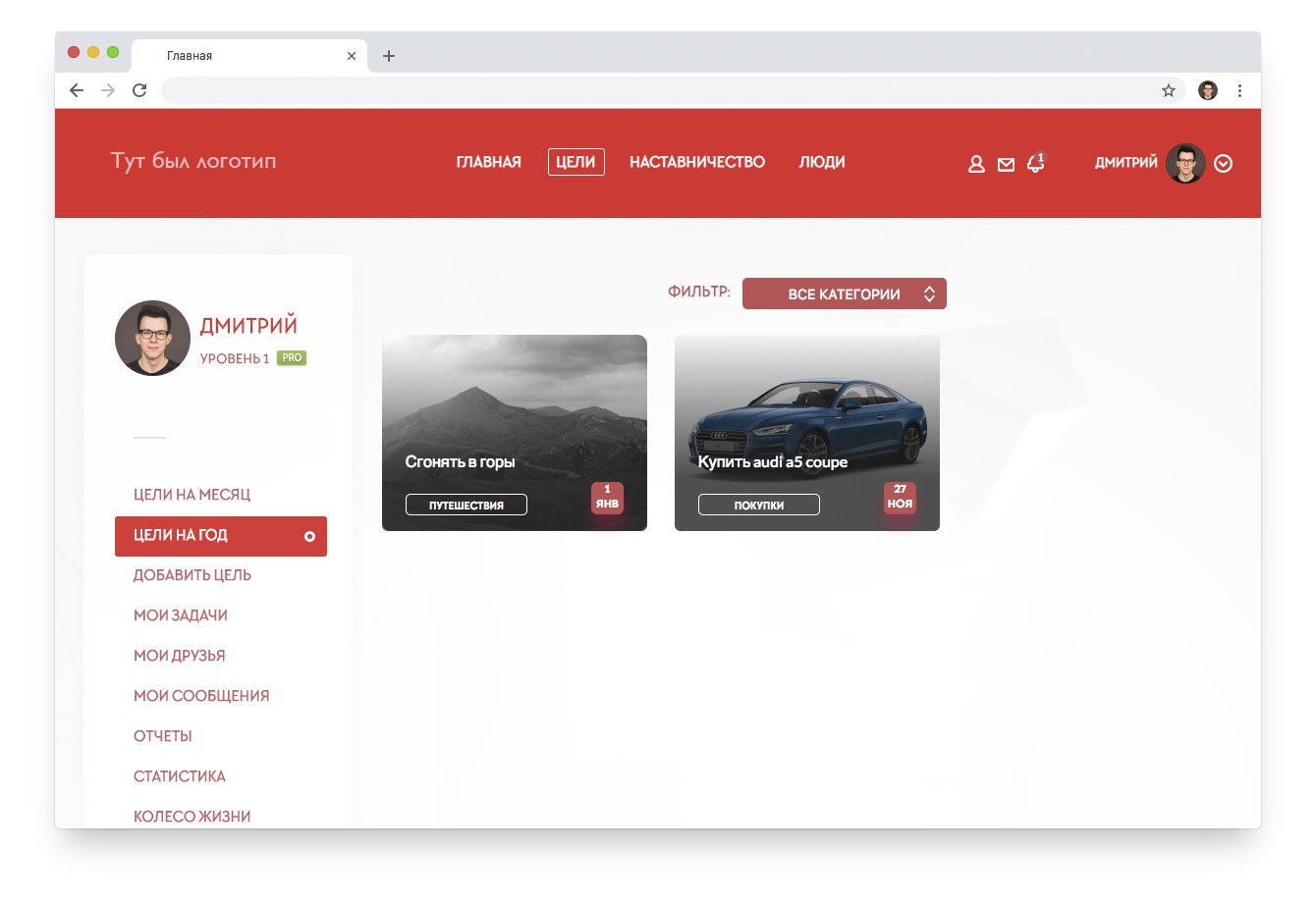Click the ГЛАВНАЯ navigation item
Screen dimensions: 1316x907
(x=489, y=162)
